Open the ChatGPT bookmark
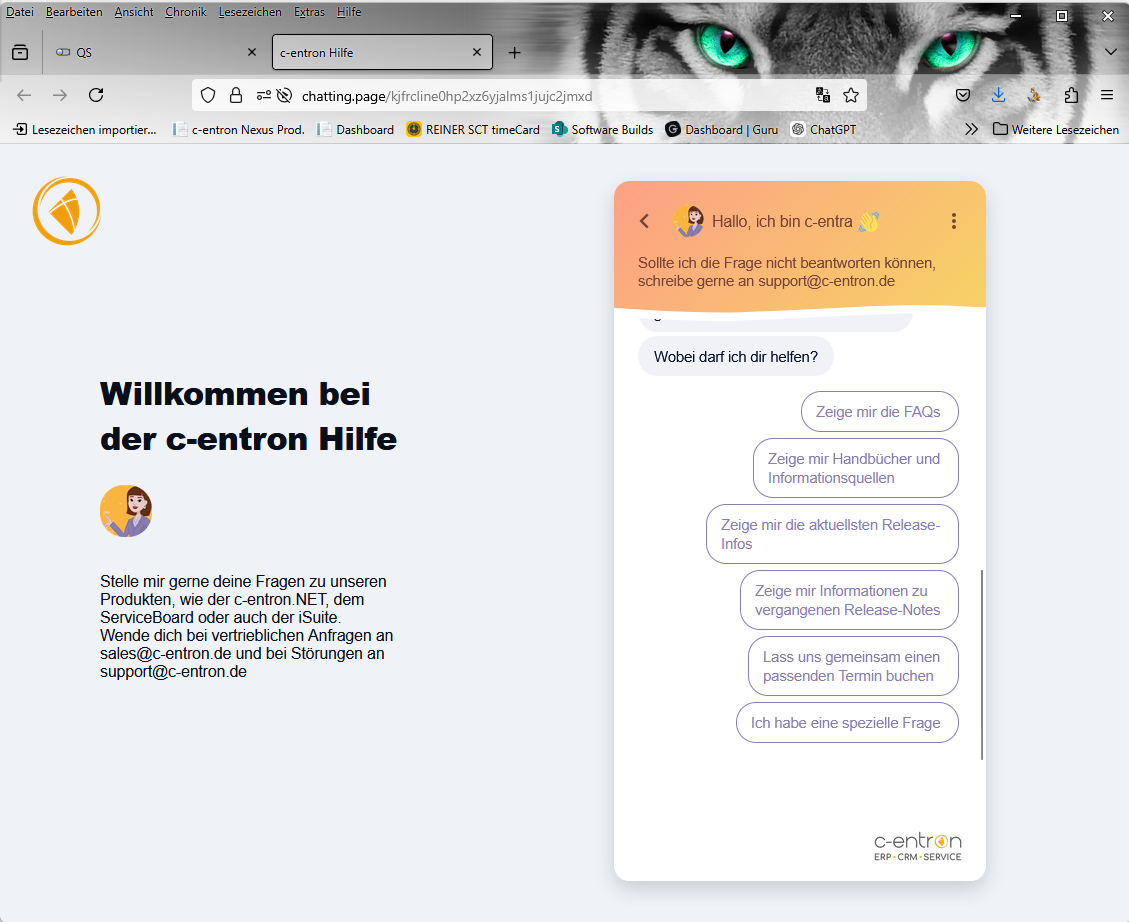This screenshot has width=1129, height=922. (x=824, y=129)
